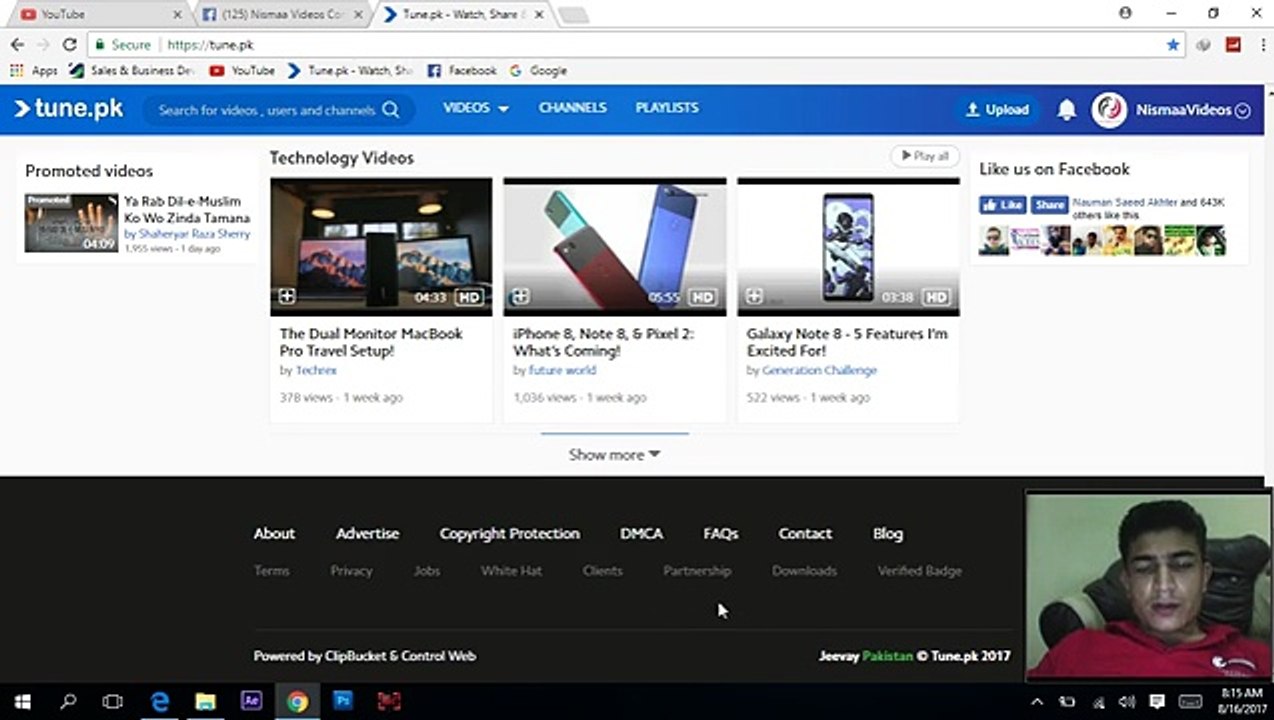Open Chrome user profile icon
Image resolution: width=1274 pixels, height=720 pixels.
[x=1125, y=13]
